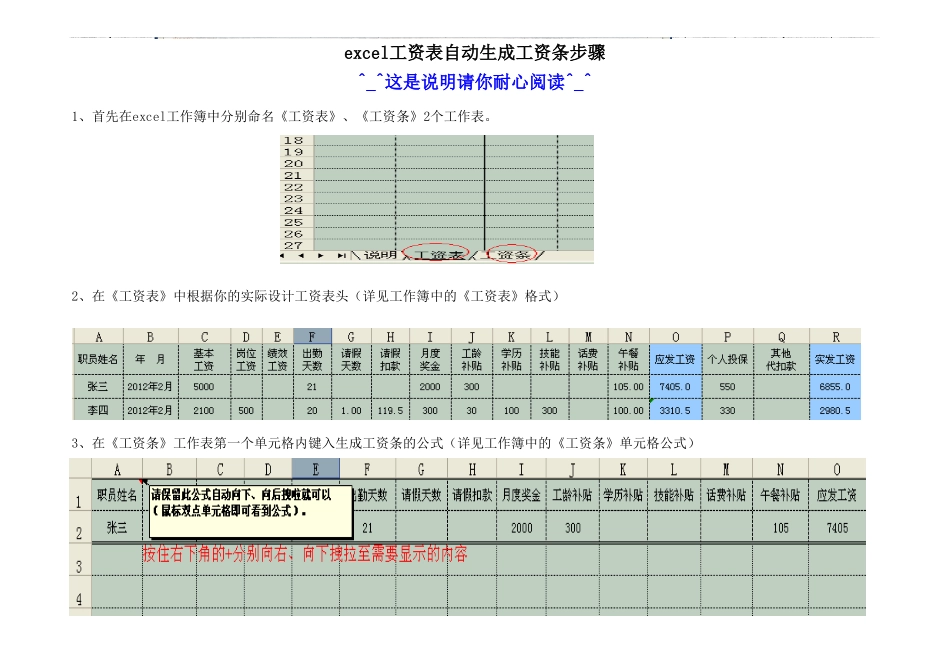The image size is (950, 672).
Task: Click the next-sheet tab scroll arrow
Action: pyautogui.click(x=321, y=256)
